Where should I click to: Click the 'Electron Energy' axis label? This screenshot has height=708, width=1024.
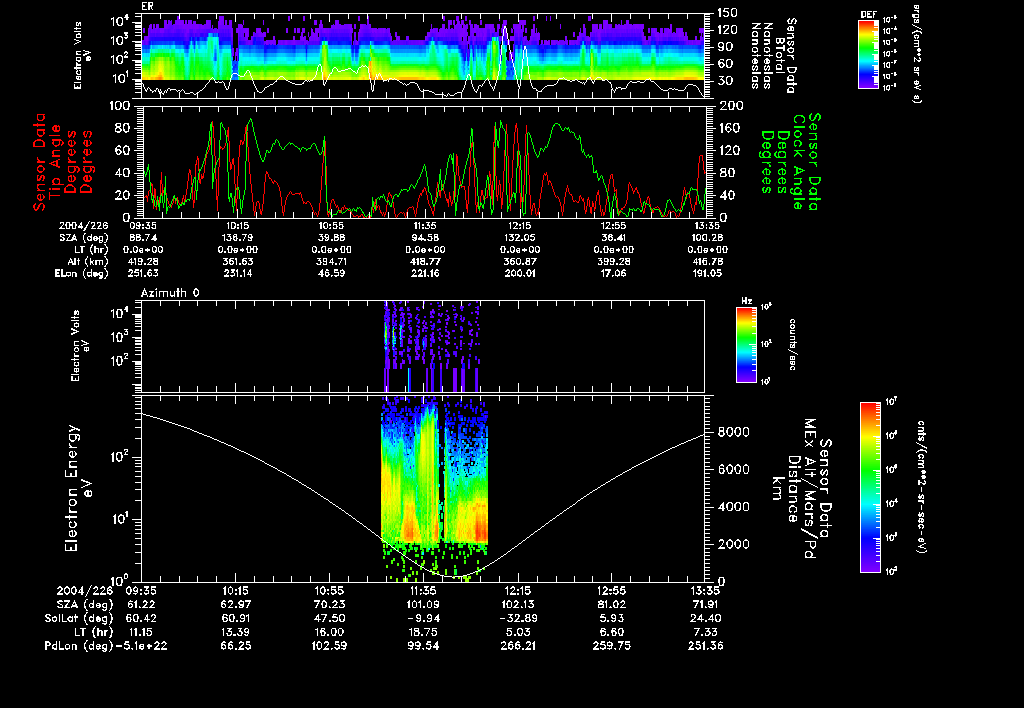point(72,489)
